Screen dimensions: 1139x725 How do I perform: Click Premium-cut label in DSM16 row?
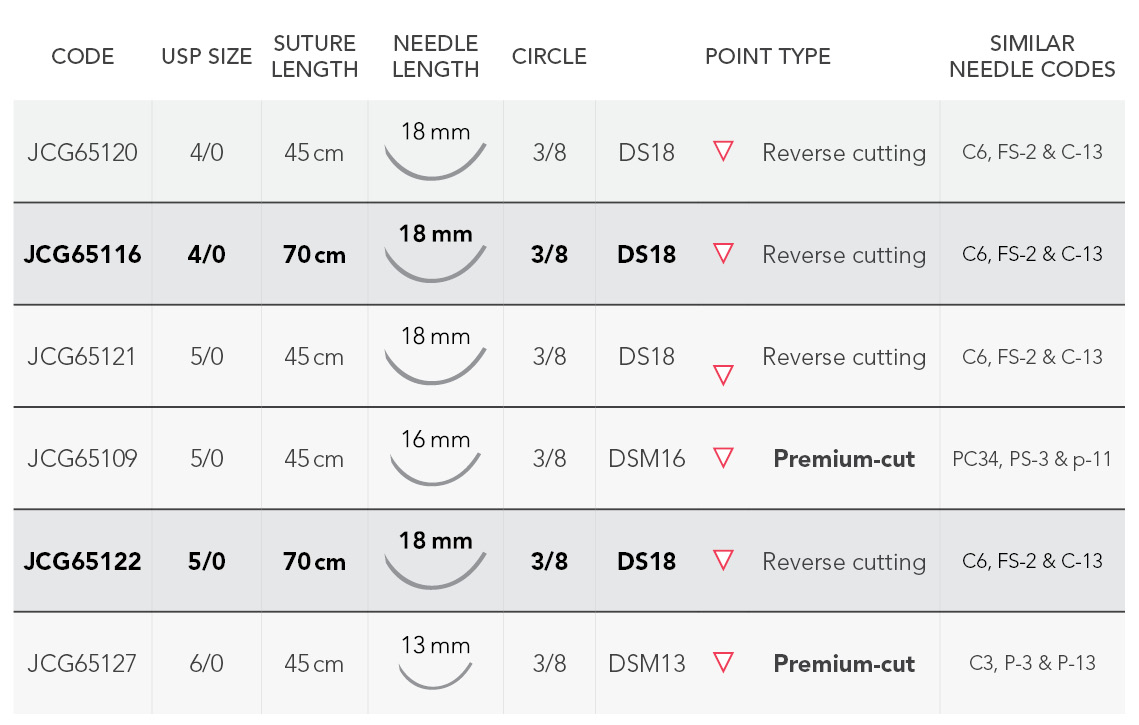(844, 458)
